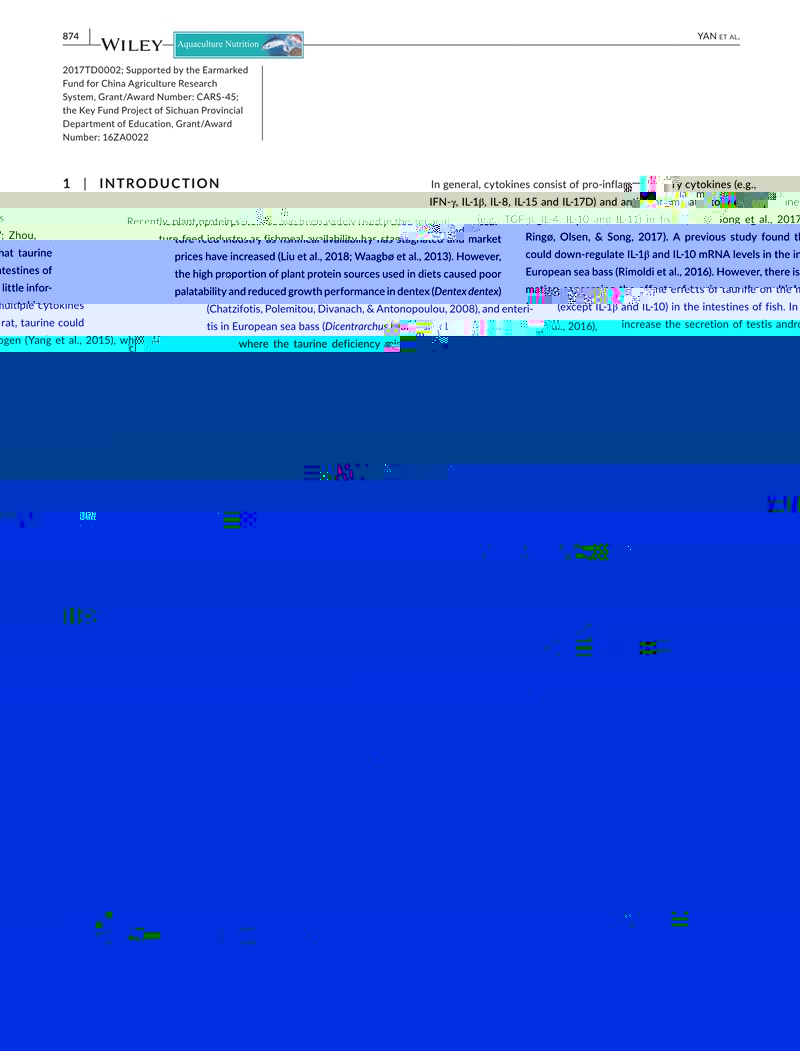Image resolution: width=800 pixels, height=1051 pixels.
Task: Select the line 'where the taurine deficiency'
Action: click(310, 344)
